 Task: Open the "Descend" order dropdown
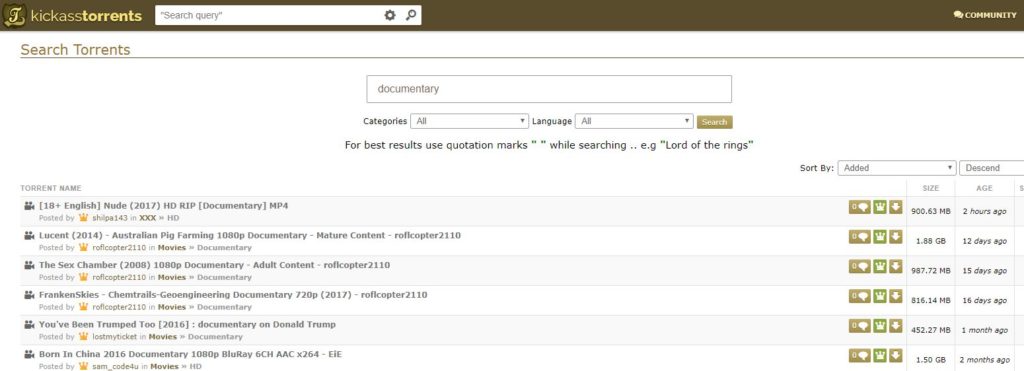point(991,168)
